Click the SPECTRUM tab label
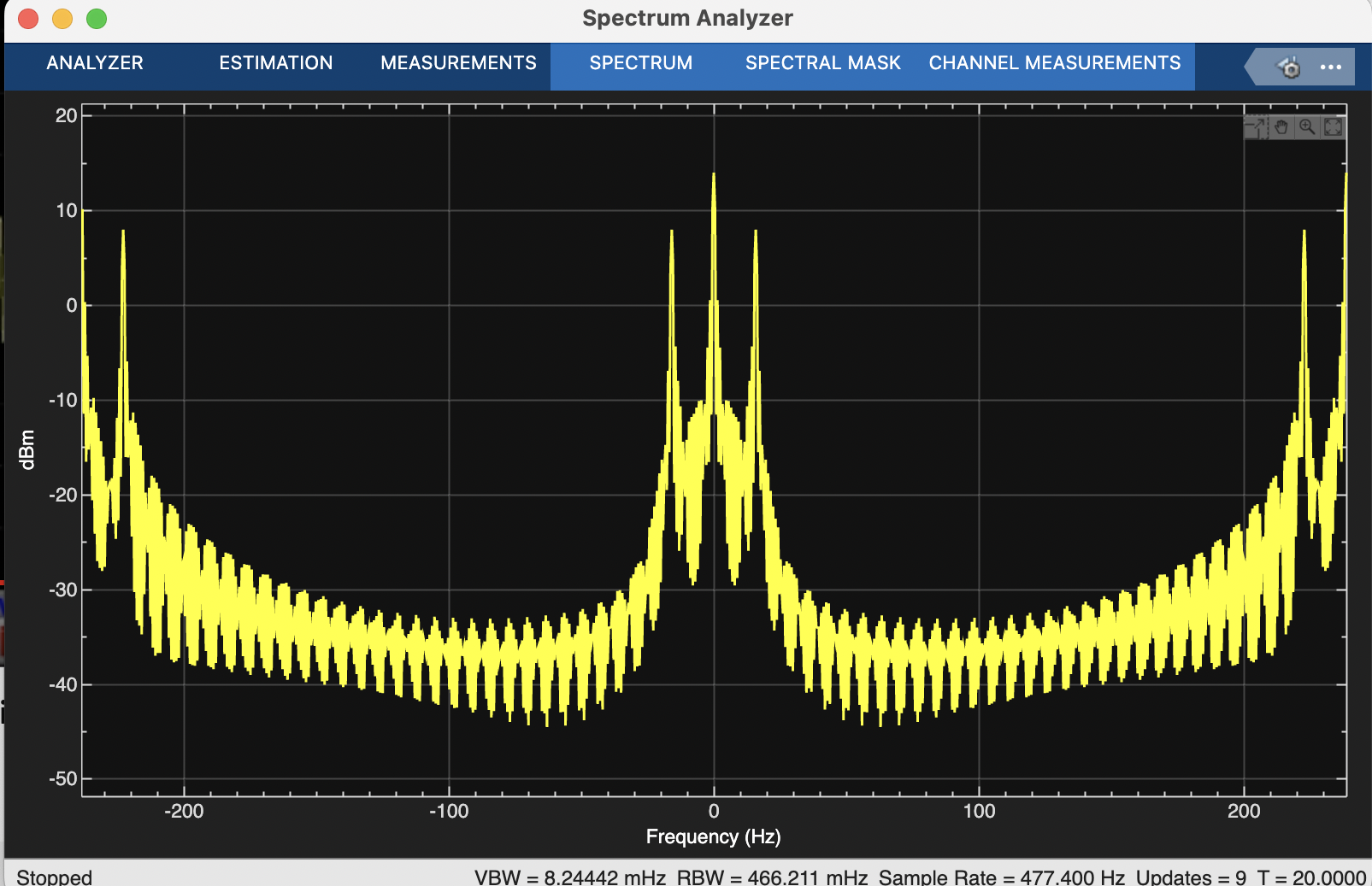The image size is (1372, 886). (x=639, y=63)
